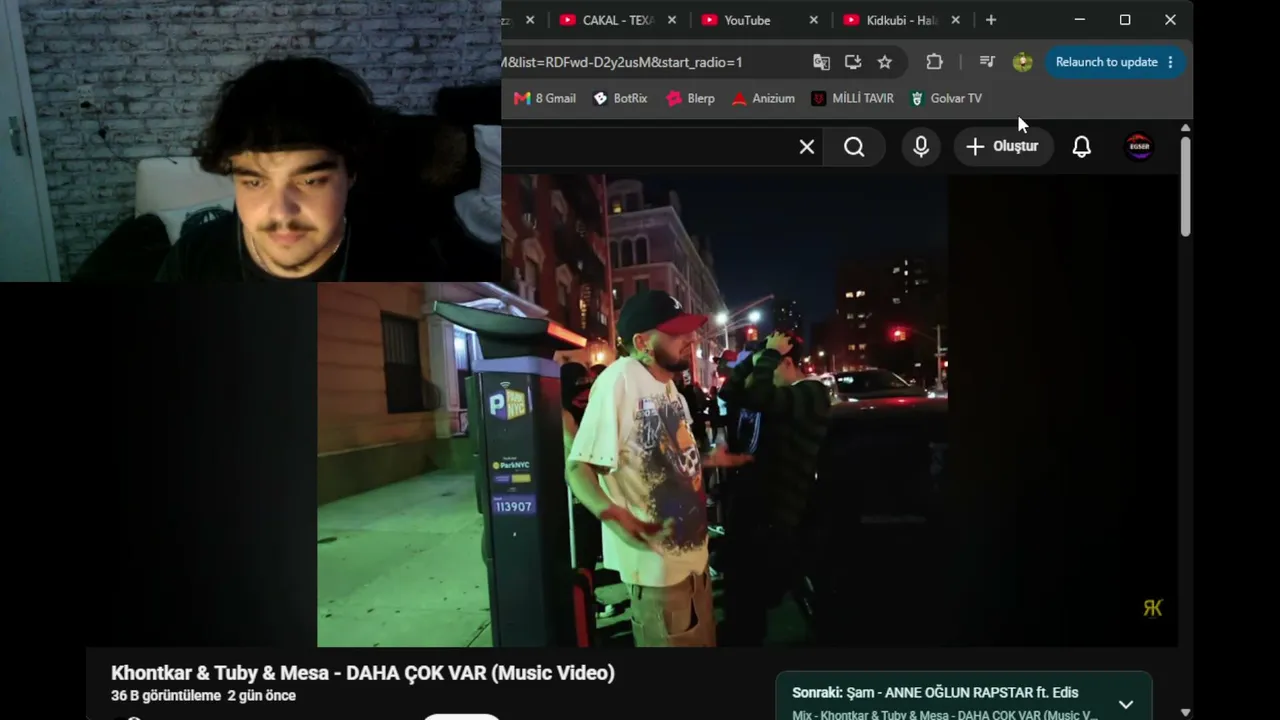Click the scrollbar up arrow

pos(1185,128)
